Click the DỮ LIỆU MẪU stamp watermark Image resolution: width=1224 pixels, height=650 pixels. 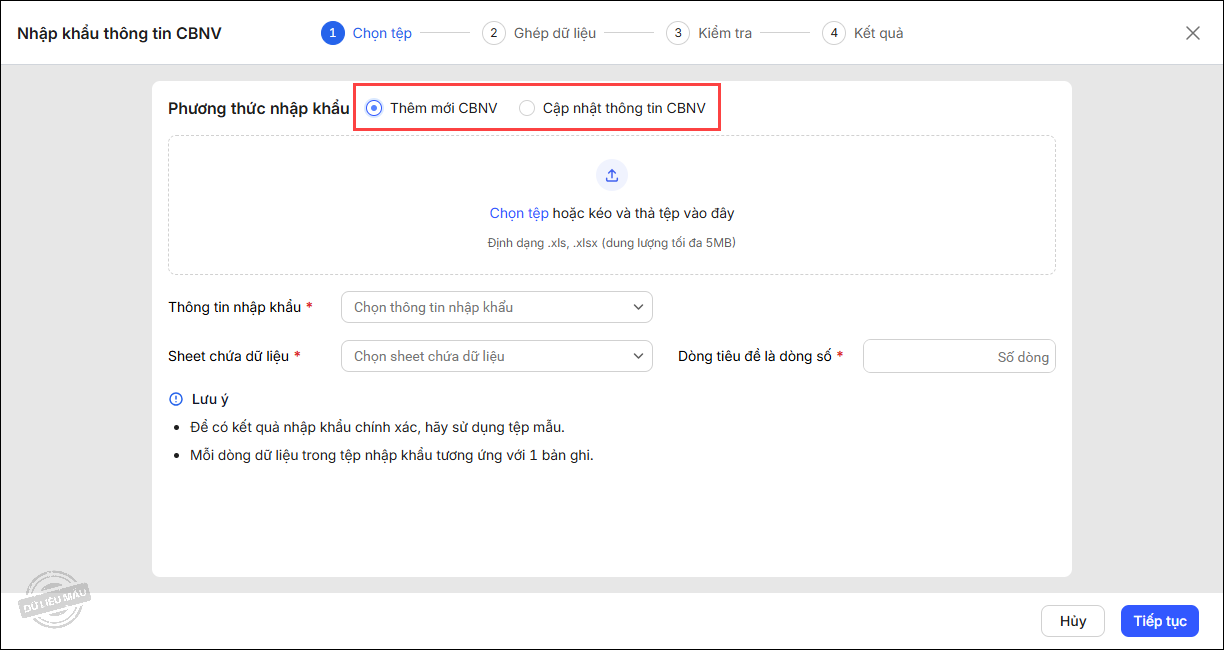pyautogui.click(x=56, y=598)
